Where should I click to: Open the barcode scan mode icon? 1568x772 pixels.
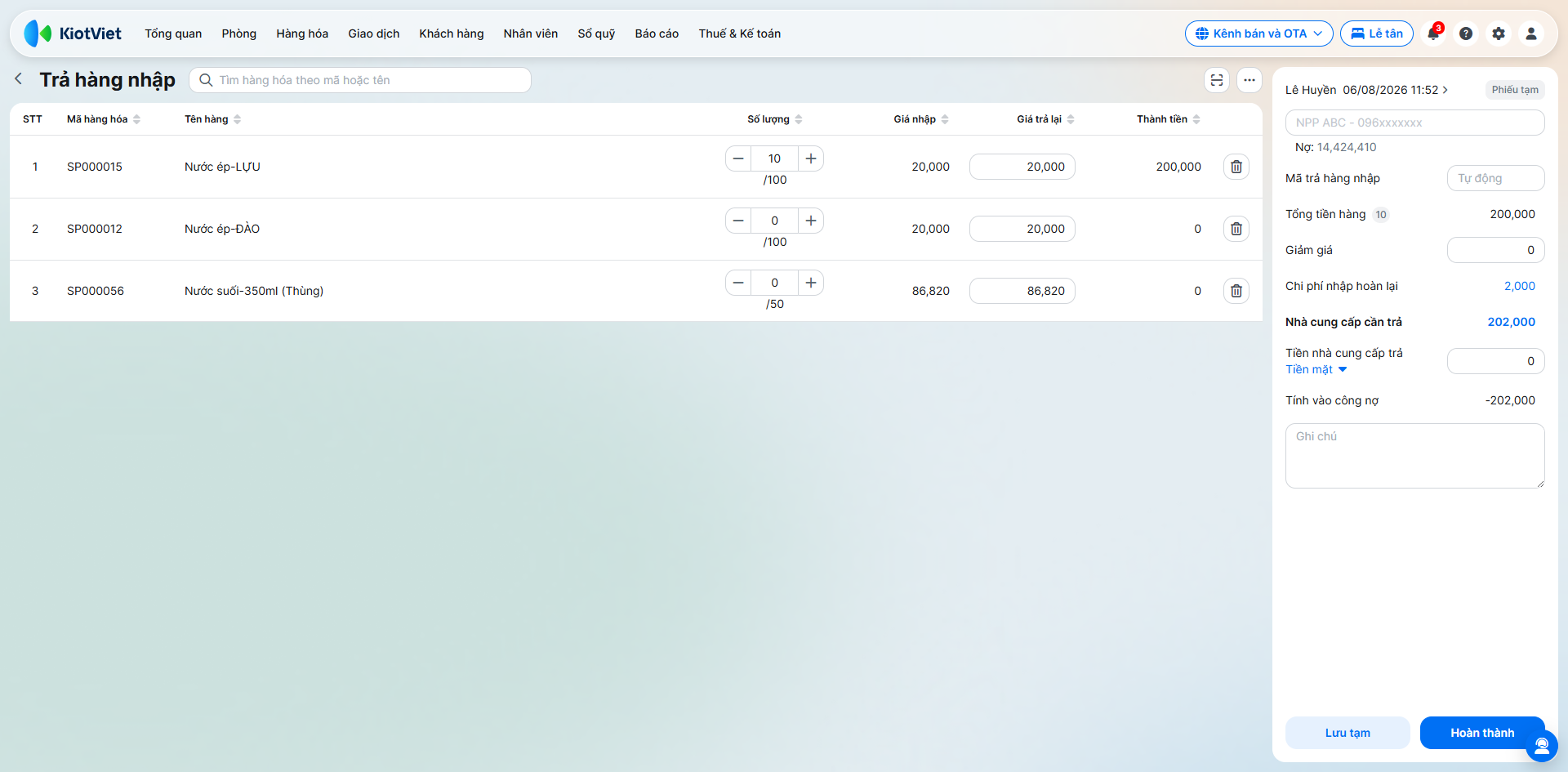click(1217, 80)
